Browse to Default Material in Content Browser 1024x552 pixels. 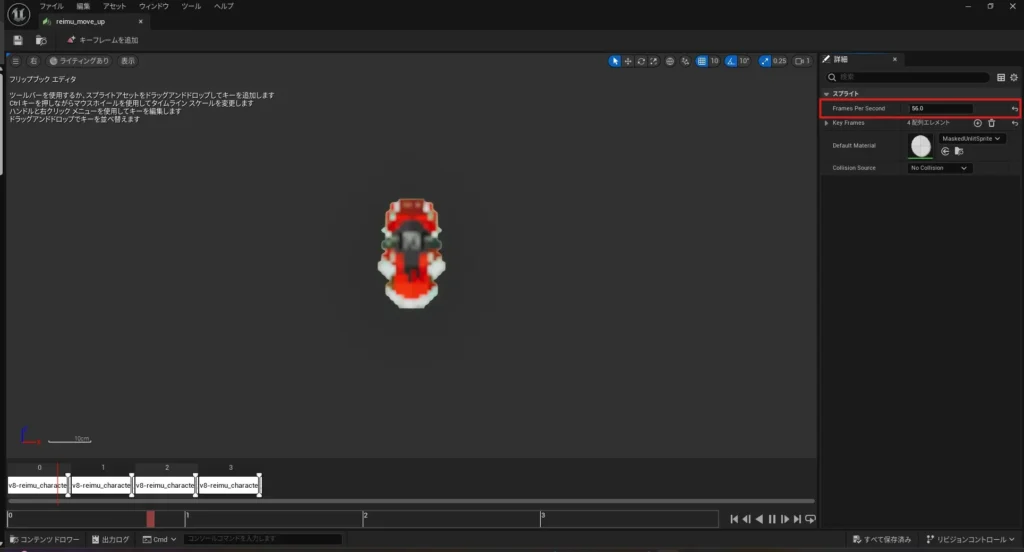(959, 152)
